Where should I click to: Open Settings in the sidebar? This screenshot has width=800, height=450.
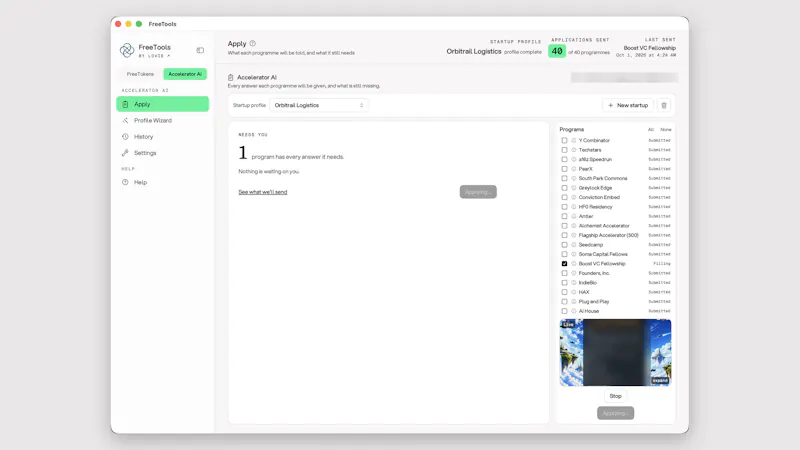click(162, 153)
